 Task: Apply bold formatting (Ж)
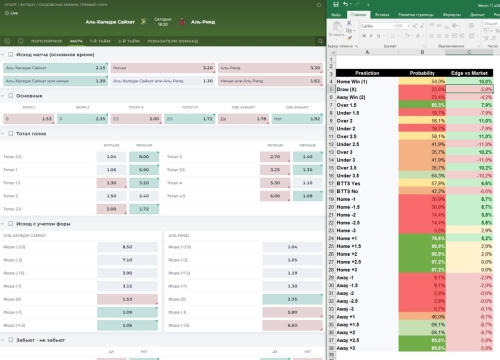pos(364,36)
